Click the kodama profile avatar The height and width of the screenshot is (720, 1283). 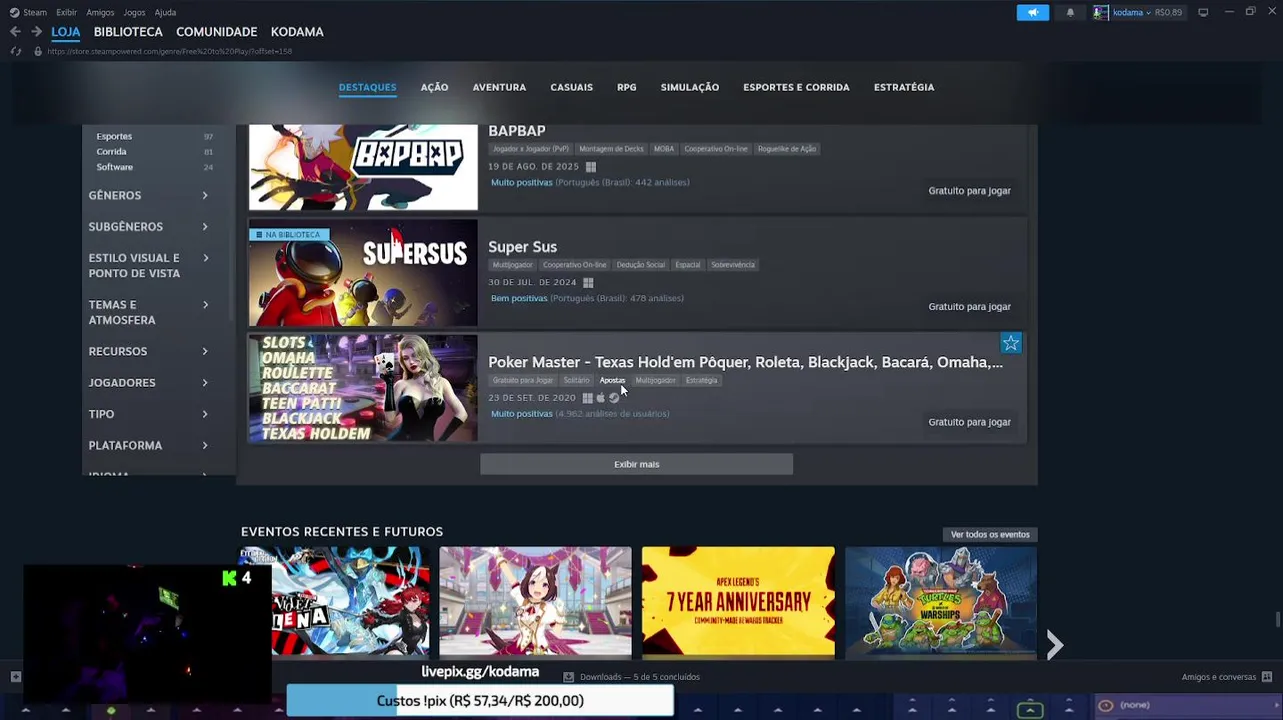[x=1101, y=12]
